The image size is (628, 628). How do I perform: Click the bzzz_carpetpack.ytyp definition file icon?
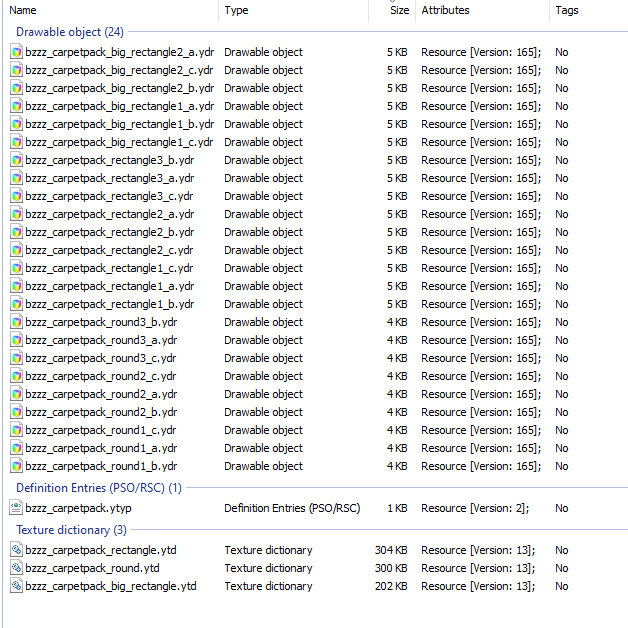(16, 508)
